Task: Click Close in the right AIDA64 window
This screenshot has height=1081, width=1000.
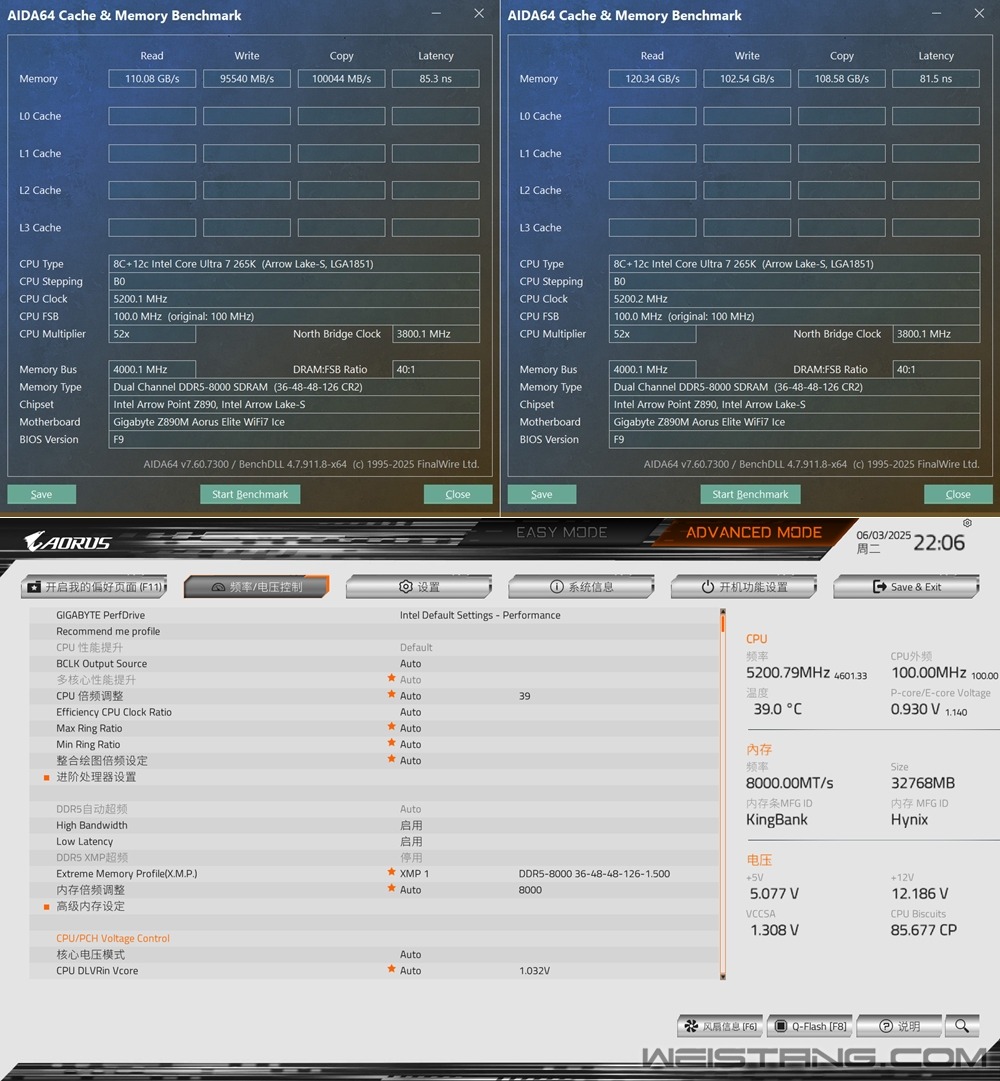Action: coord(958,494)
